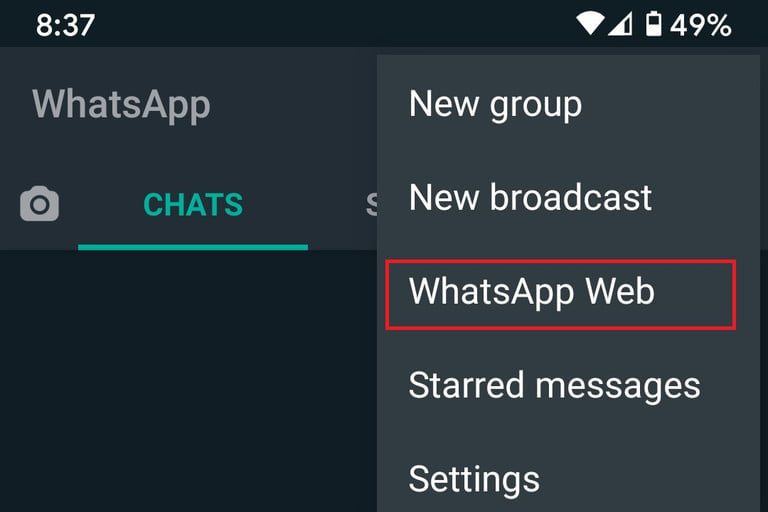Tap the red highlight border around WhatsApp Web
This screenshot has height=512, width=768.
click(561, 262)
